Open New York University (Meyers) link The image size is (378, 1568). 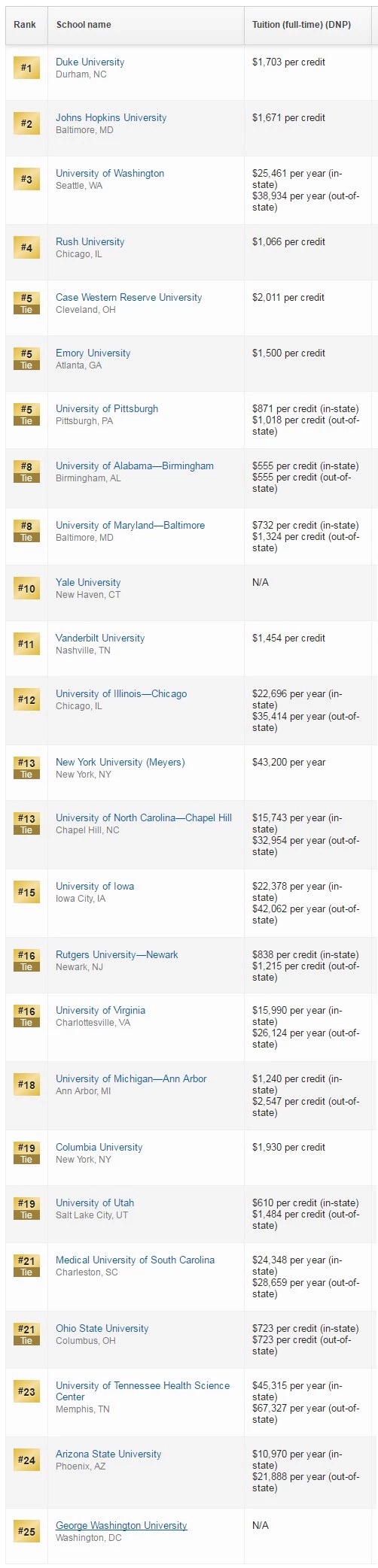coord(120,763)
